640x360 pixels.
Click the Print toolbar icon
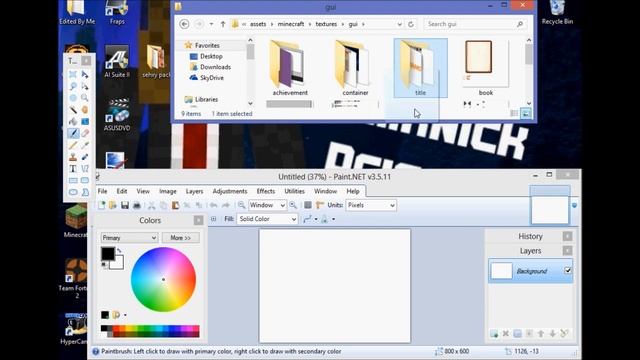click(137, 205)
